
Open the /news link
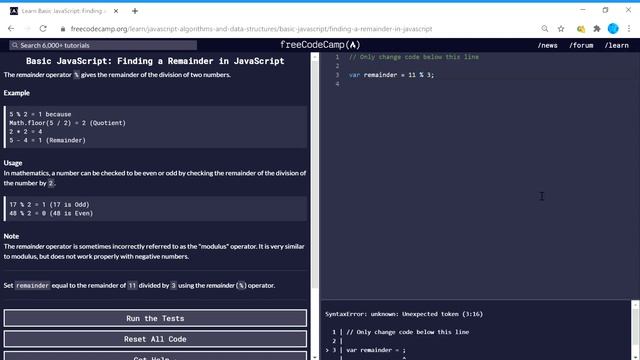pyautogui.click(x=547, y=45)
